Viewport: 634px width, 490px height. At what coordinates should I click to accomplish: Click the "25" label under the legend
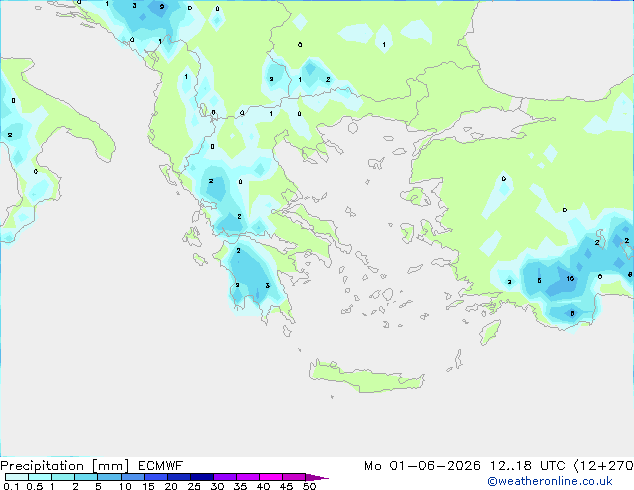[194, 486]
